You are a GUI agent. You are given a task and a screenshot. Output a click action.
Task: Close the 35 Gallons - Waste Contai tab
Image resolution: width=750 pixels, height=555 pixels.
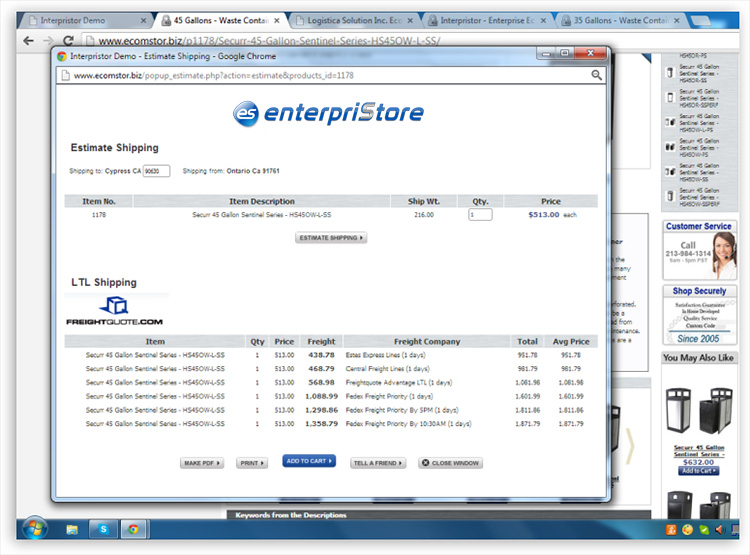(676, 21)
